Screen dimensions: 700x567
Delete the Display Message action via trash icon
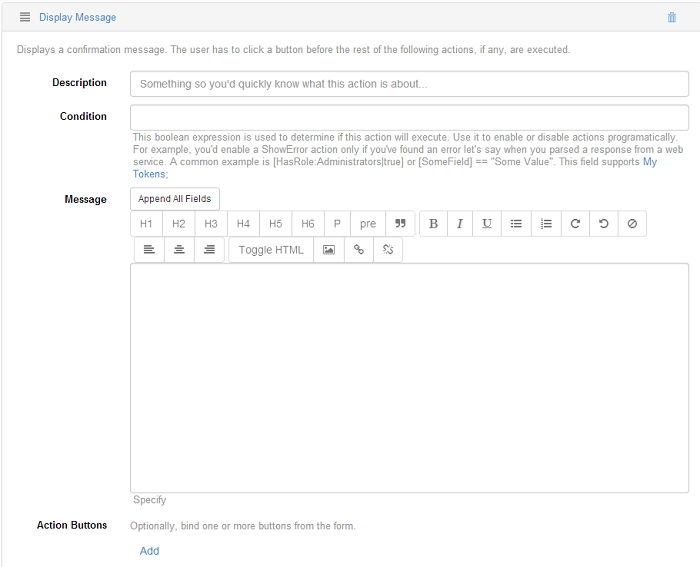click(x=671, y=17)
